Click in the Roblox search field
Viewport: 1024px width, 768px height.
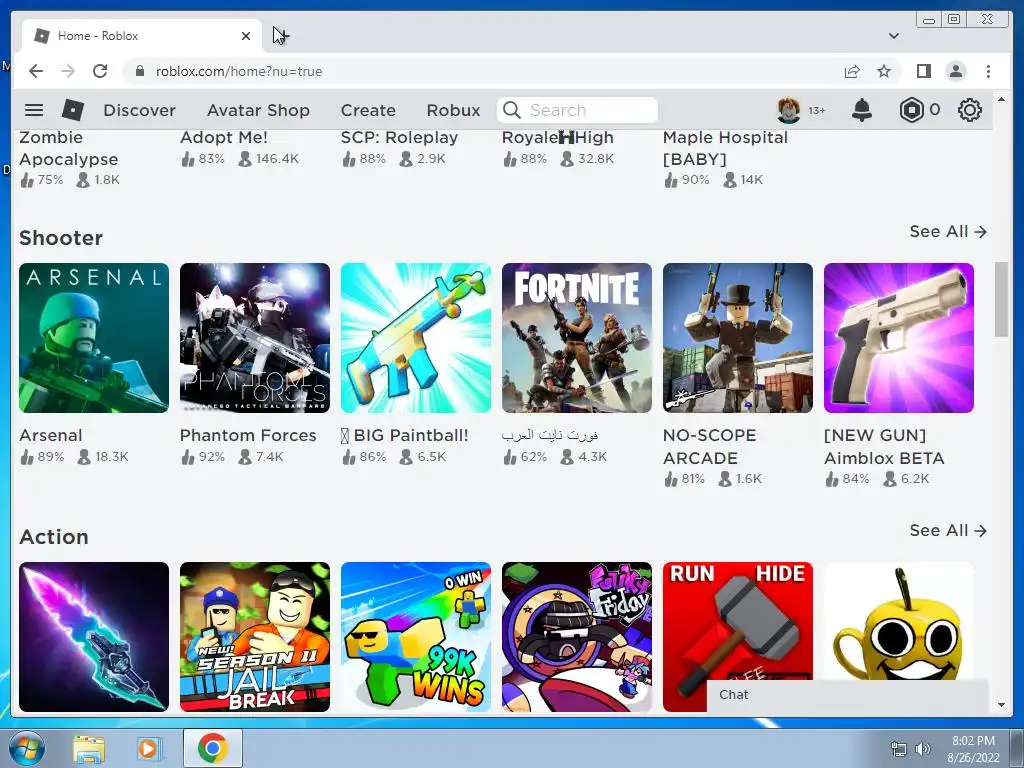577,110
